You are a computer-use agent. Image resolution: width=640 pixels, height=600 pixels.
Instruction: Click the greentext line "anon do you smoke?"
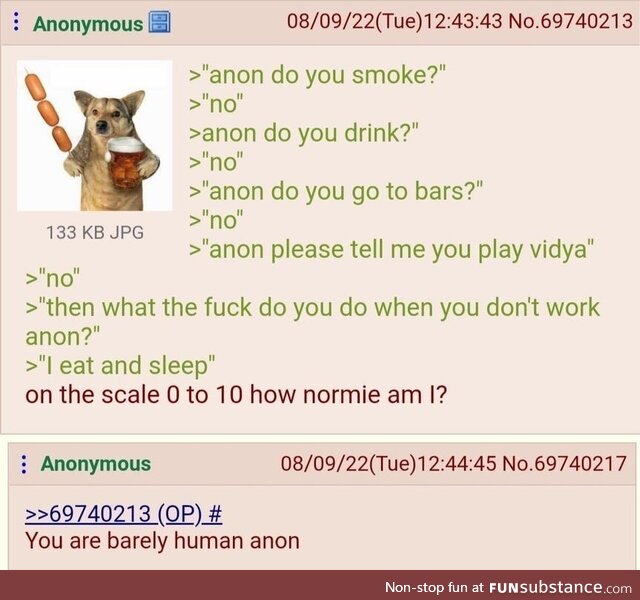coord(317,76)
